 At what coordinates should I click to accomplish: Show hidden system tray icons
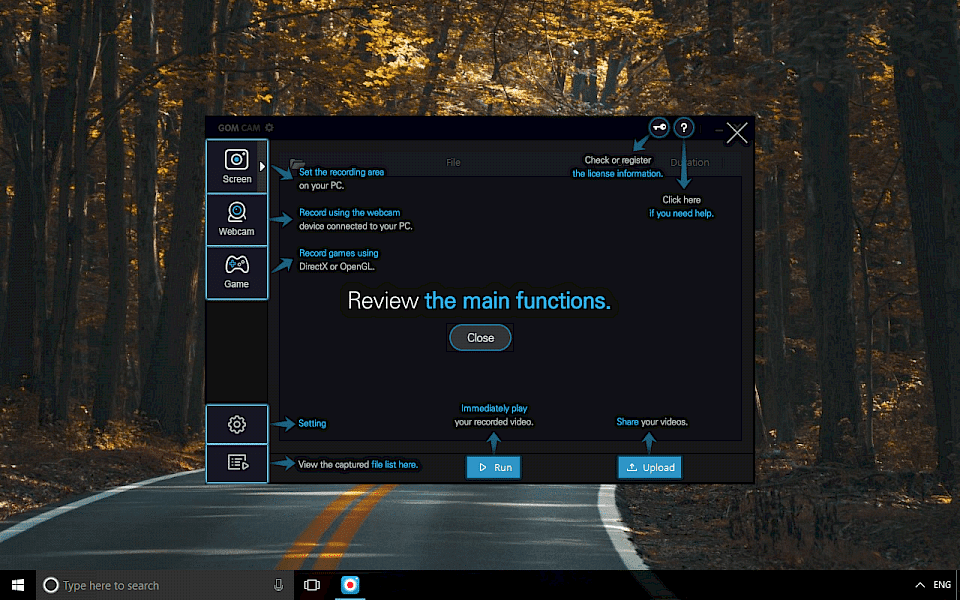click(920, 585)
